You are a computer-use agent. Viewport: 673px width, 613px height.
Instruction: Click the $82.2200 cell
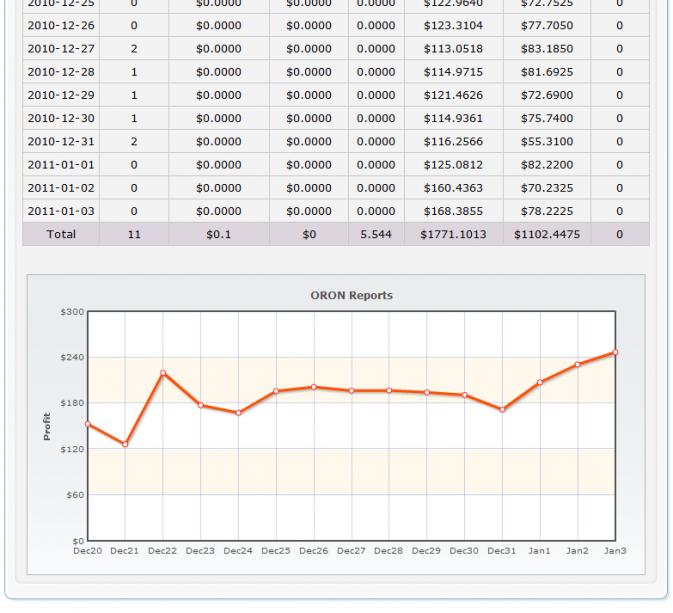click(547, 164)
